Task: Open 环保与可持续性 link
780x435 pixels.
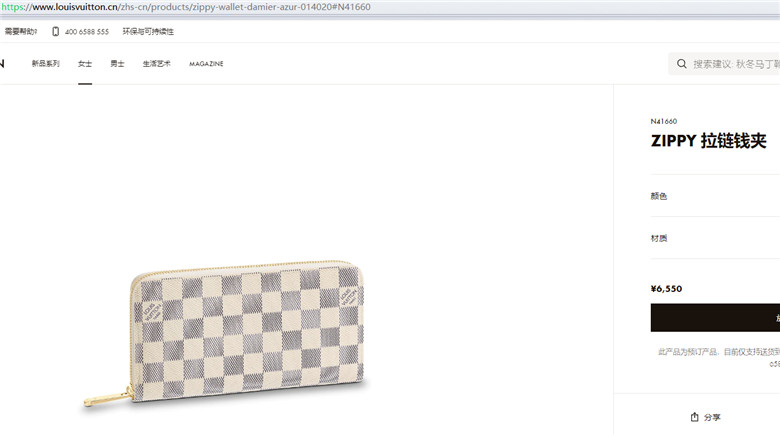Action: [148, 31]
